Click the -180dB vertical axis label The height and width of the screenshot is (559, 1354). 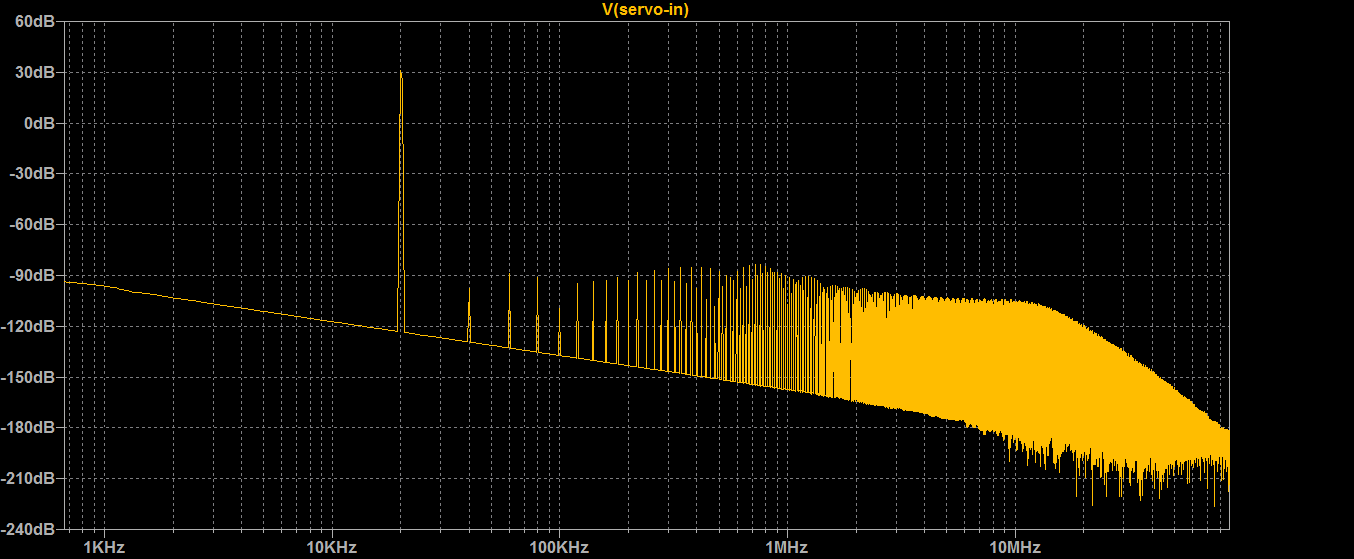tap(30, 427)
